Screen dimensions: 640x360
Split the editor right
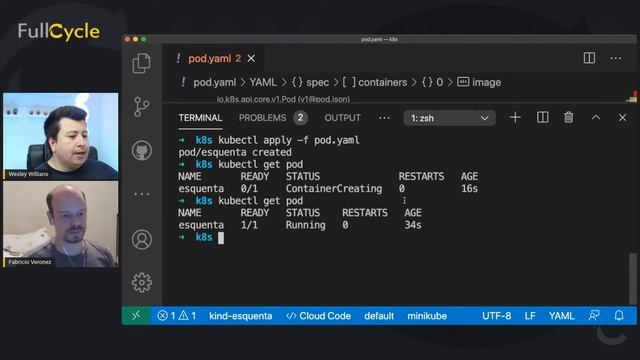tap(589, 58)
